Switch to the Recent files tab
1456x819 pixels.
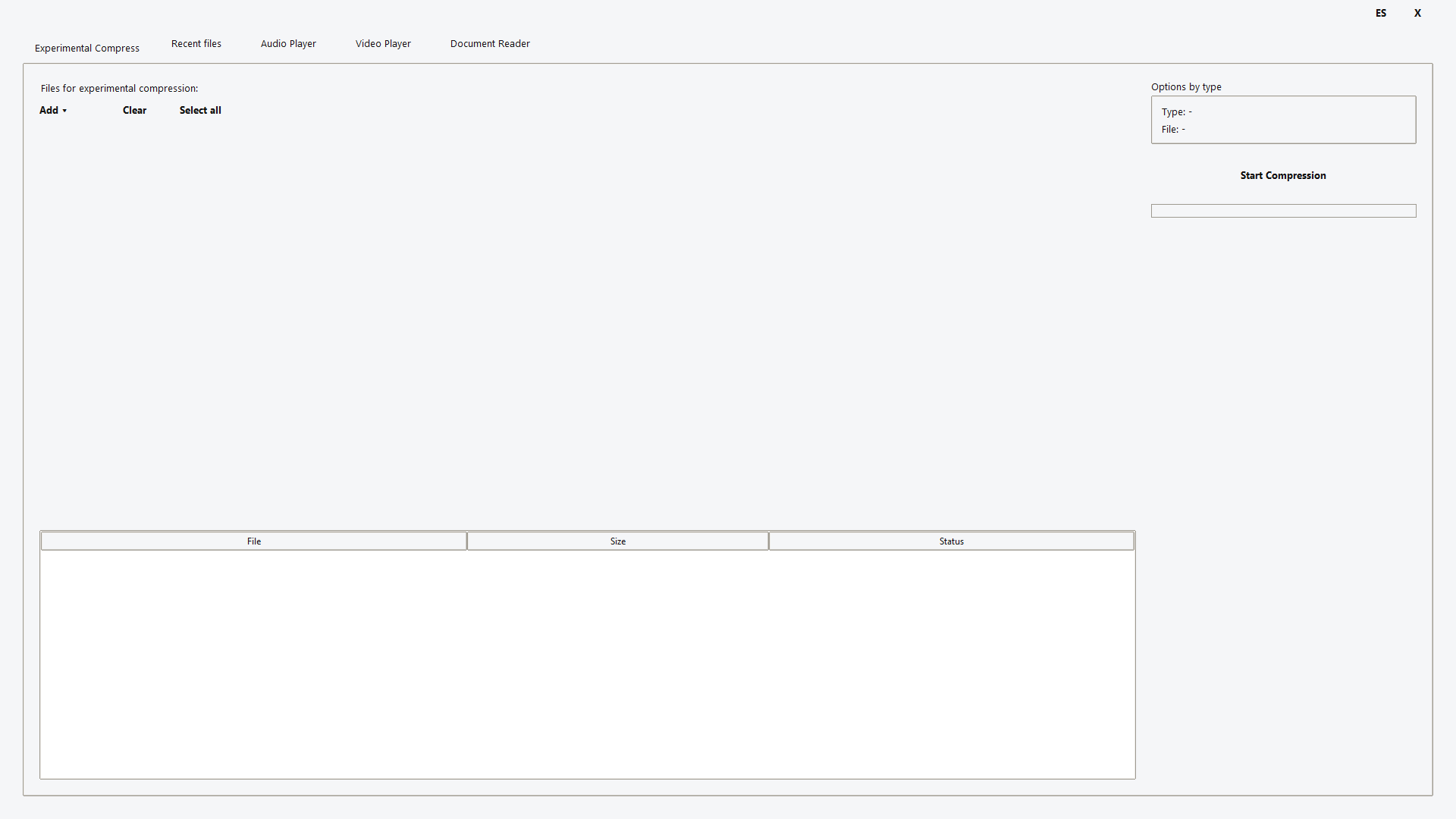tap(196, 44)
